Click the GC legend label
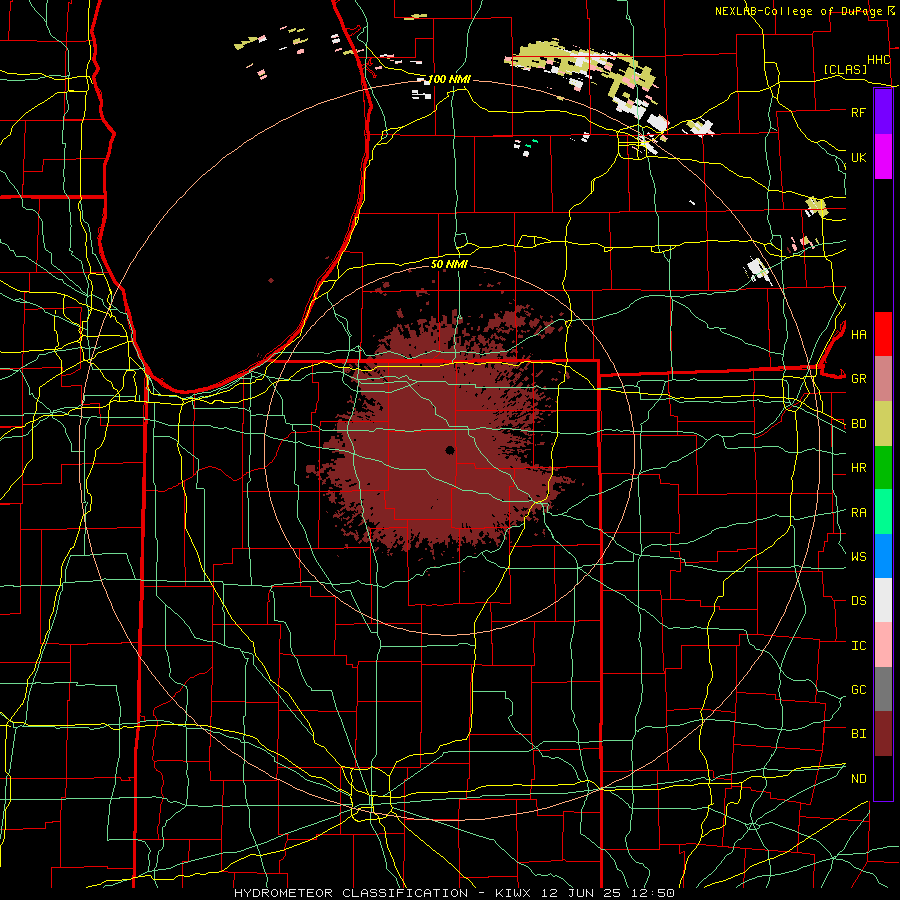The width and height of the screenshot is (900, 900). 858,690
